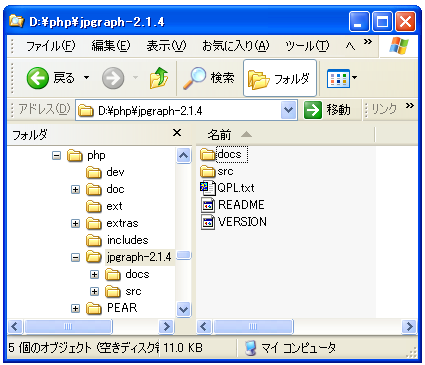Select the PEAR folder in tree

[x=122, y=308]
